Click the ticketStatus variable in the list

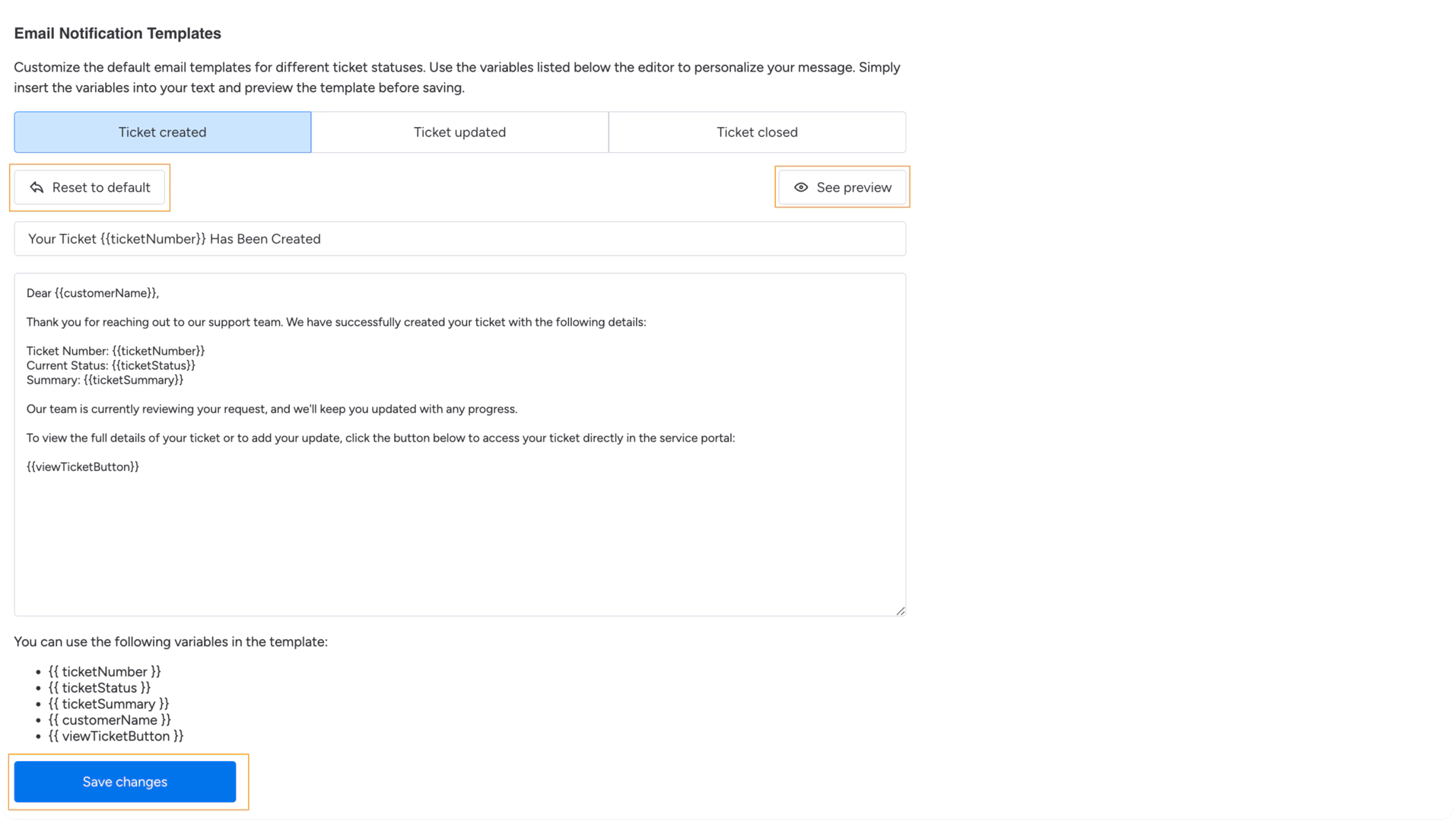point(100,688)
